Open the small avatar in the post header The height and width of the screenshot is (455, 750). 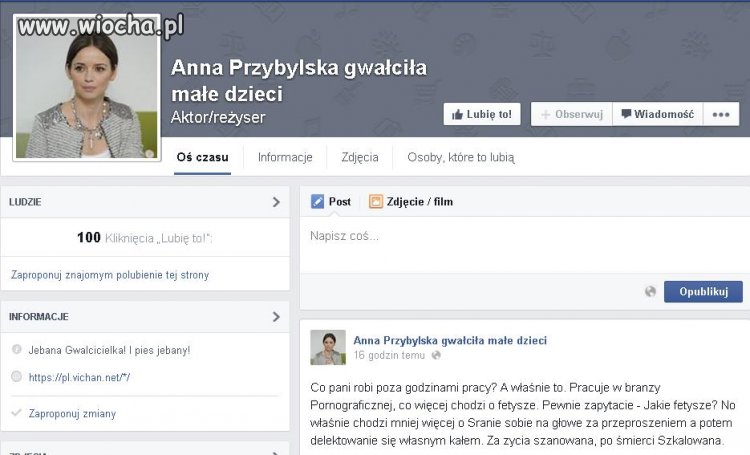tap(328, 347)
